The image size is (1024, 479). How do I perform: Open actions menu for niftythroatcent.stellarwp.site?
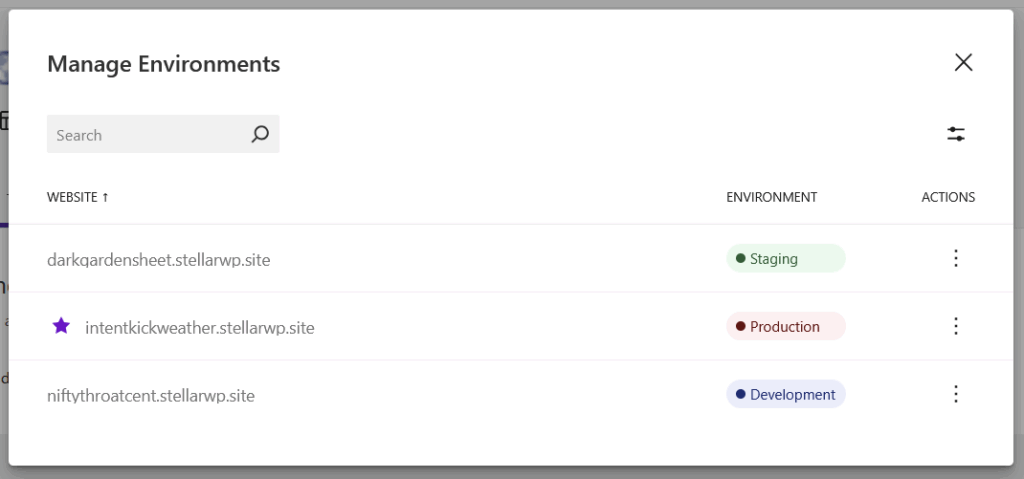955,395
